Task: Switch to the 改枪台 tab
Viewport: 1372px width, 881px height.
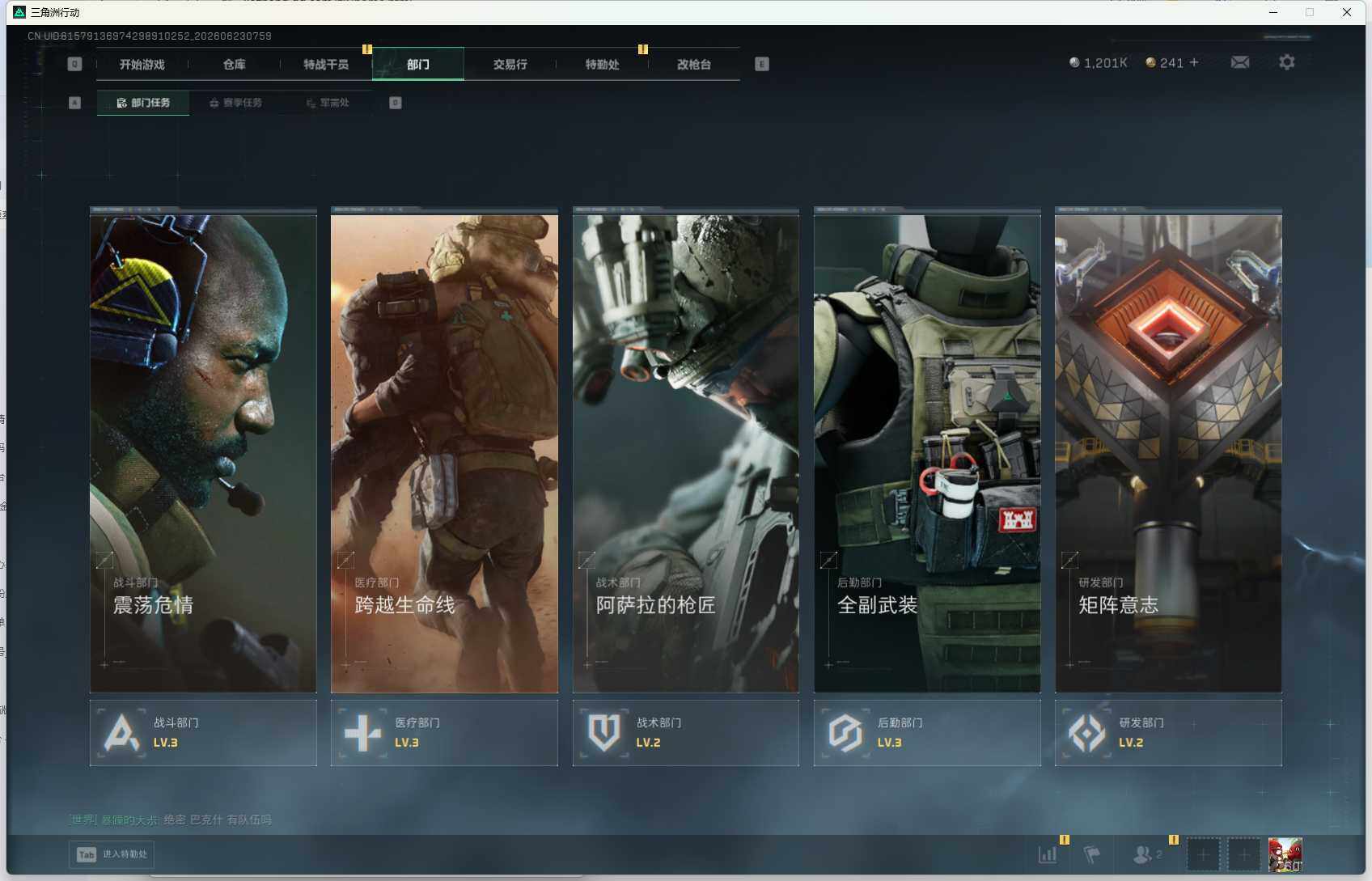Action: pos(694,65)
